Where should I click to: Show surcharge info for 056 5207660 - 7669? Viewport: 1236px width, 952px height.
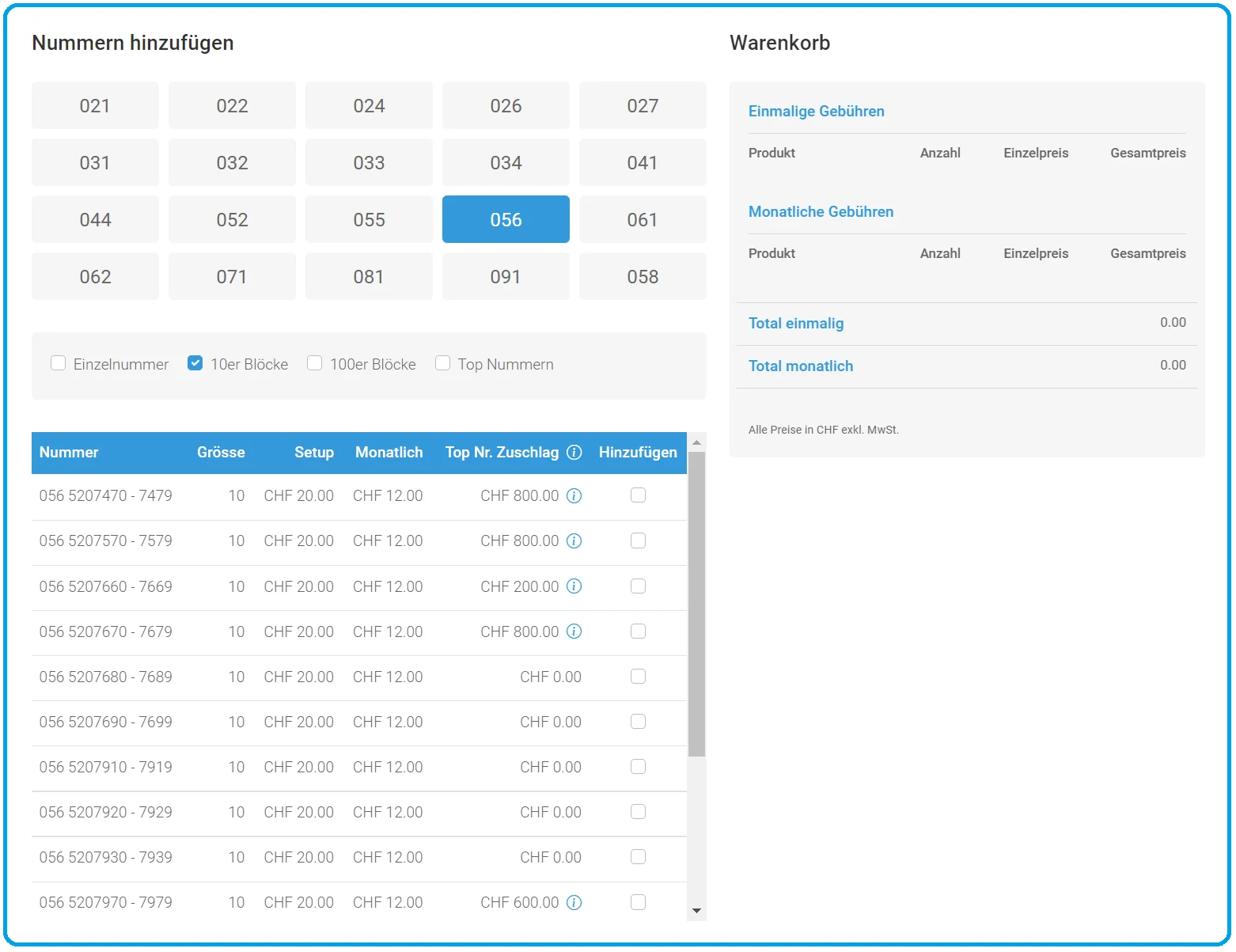(x=574, y=586)
